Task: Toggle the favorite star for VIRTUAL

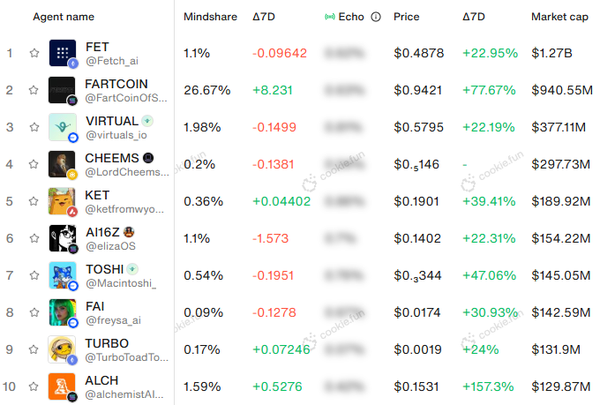Action: pyautogui.click(x=34, y=127)
